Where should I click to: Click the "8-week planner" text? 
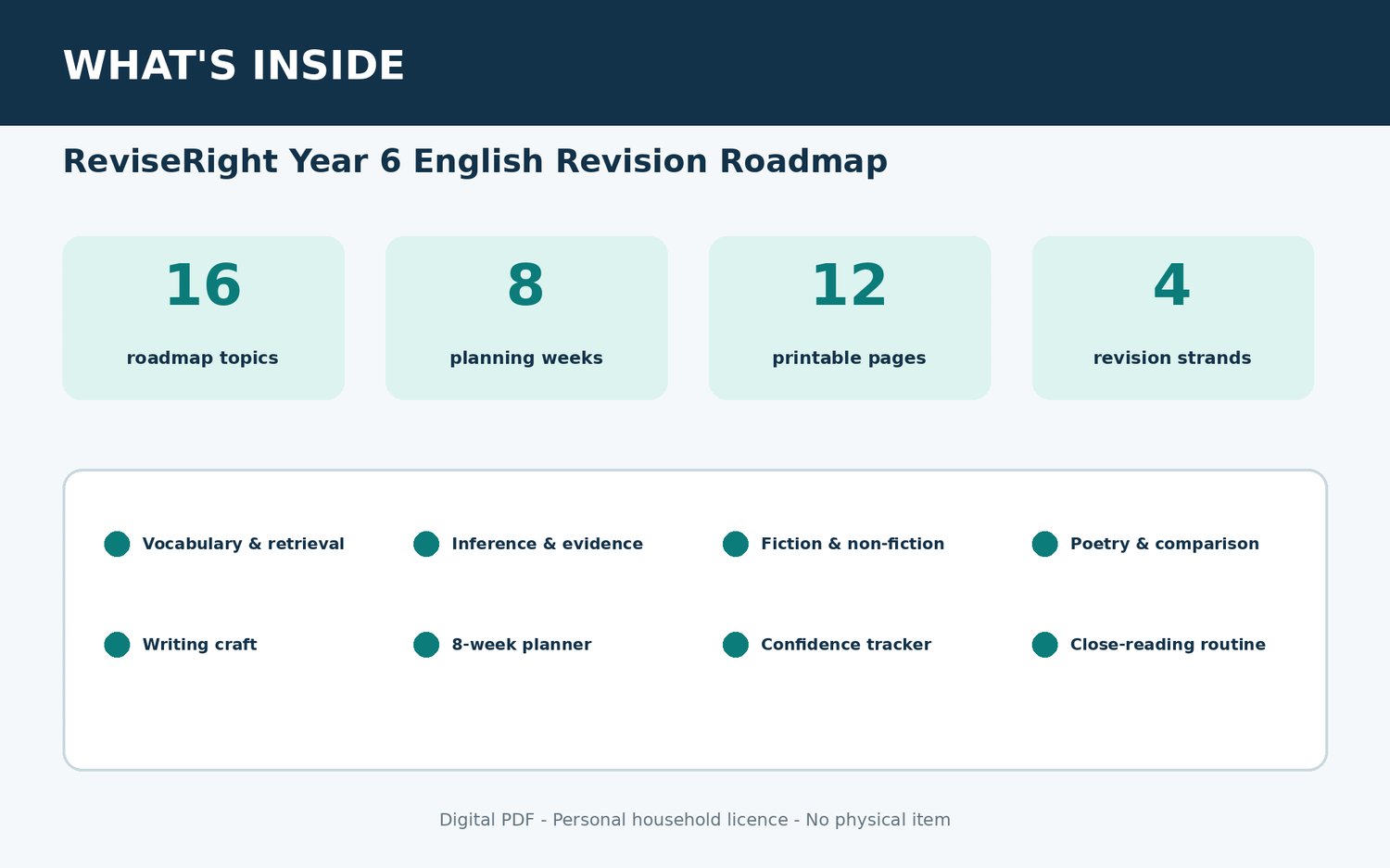[x=522, y=645]
